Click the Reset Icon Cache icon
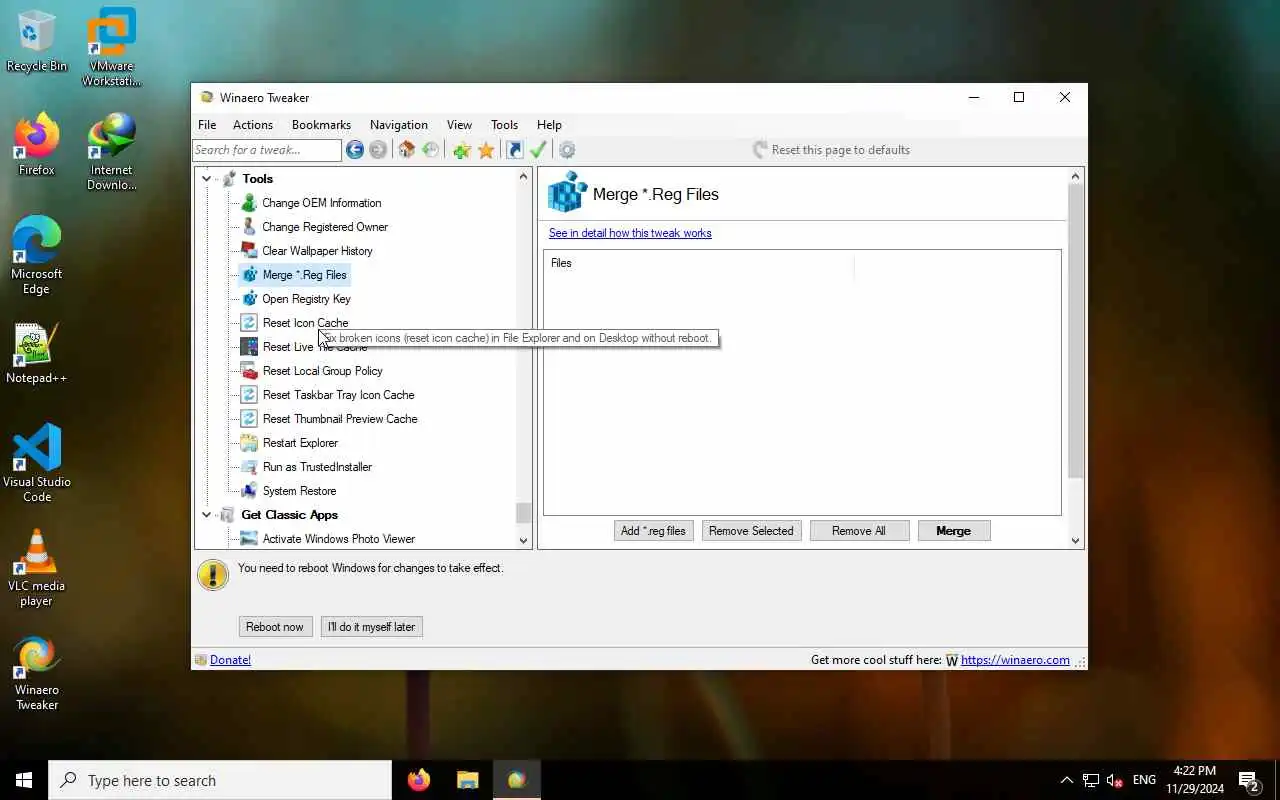The width and height of the screenshot is (1280, 800). 249,323
